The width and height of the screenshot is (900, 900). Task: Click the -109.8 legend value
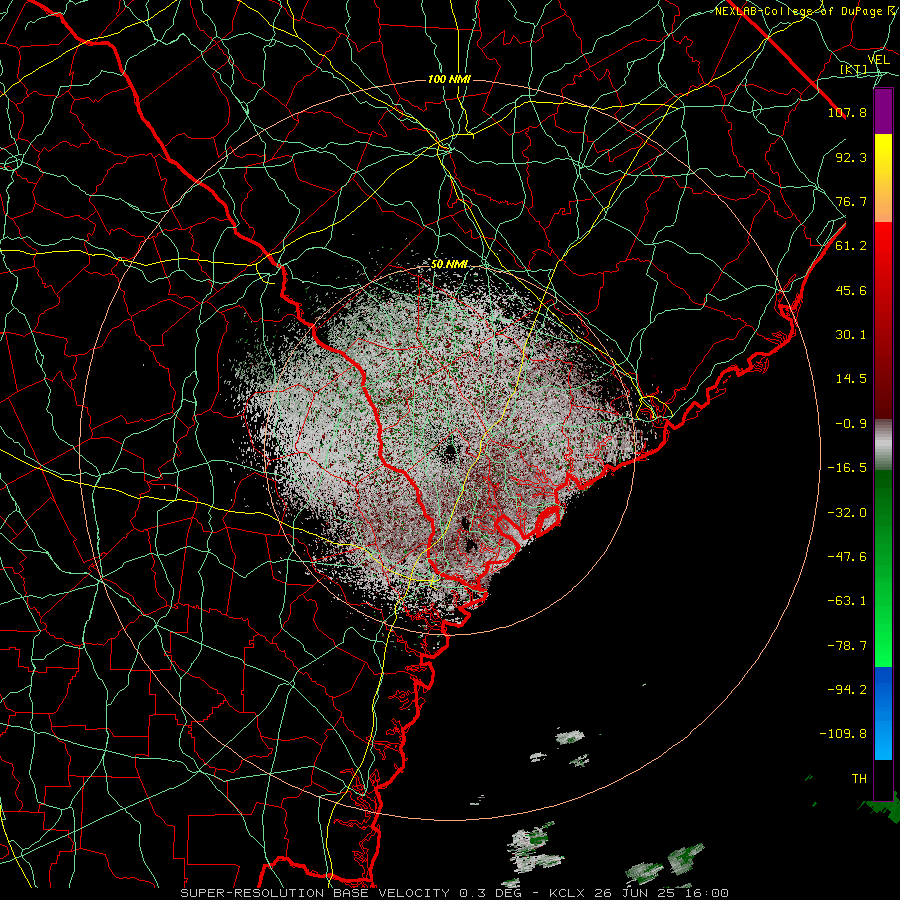tap(843, 734)
